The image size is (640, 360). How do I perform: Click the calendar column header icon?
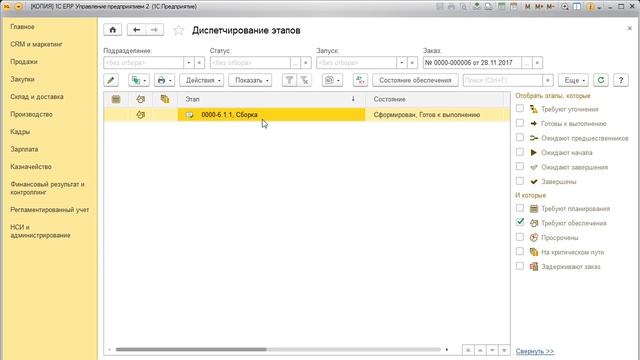coord(116,99)
